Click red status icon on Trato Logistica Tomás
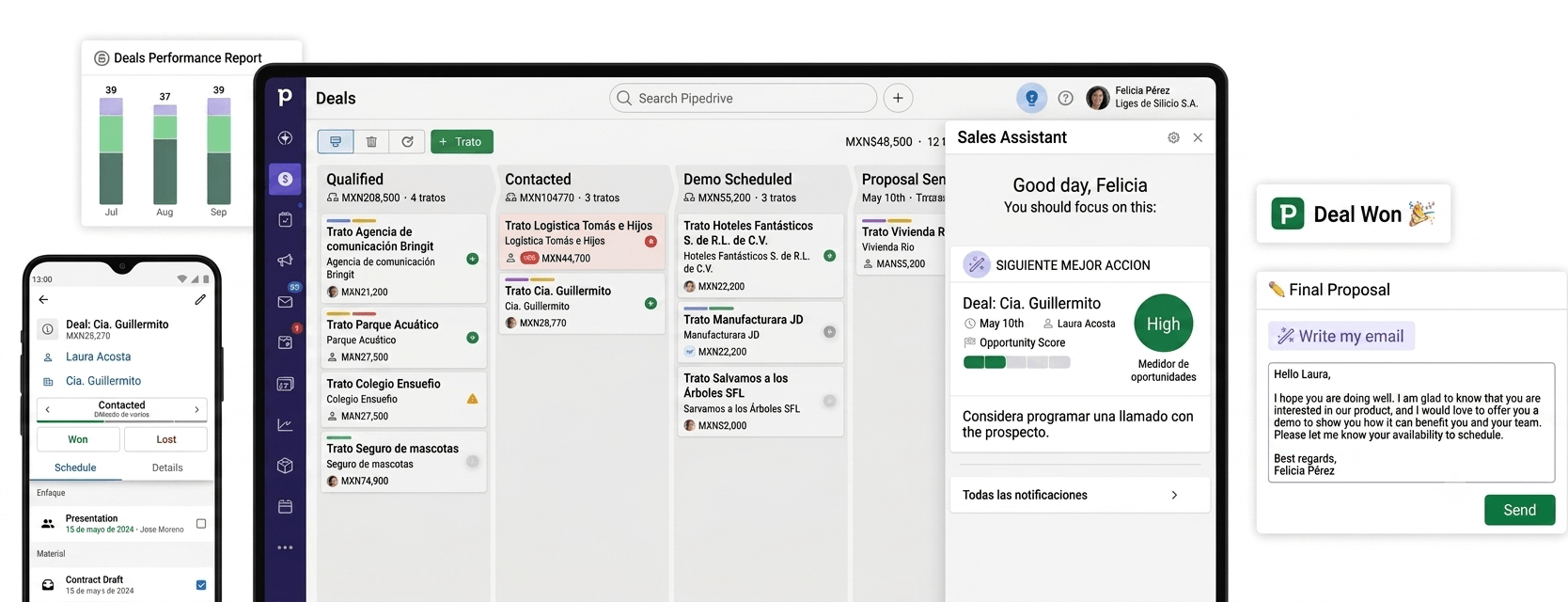The width and height of the screenshot is (1568, 602). pos(651,242)
